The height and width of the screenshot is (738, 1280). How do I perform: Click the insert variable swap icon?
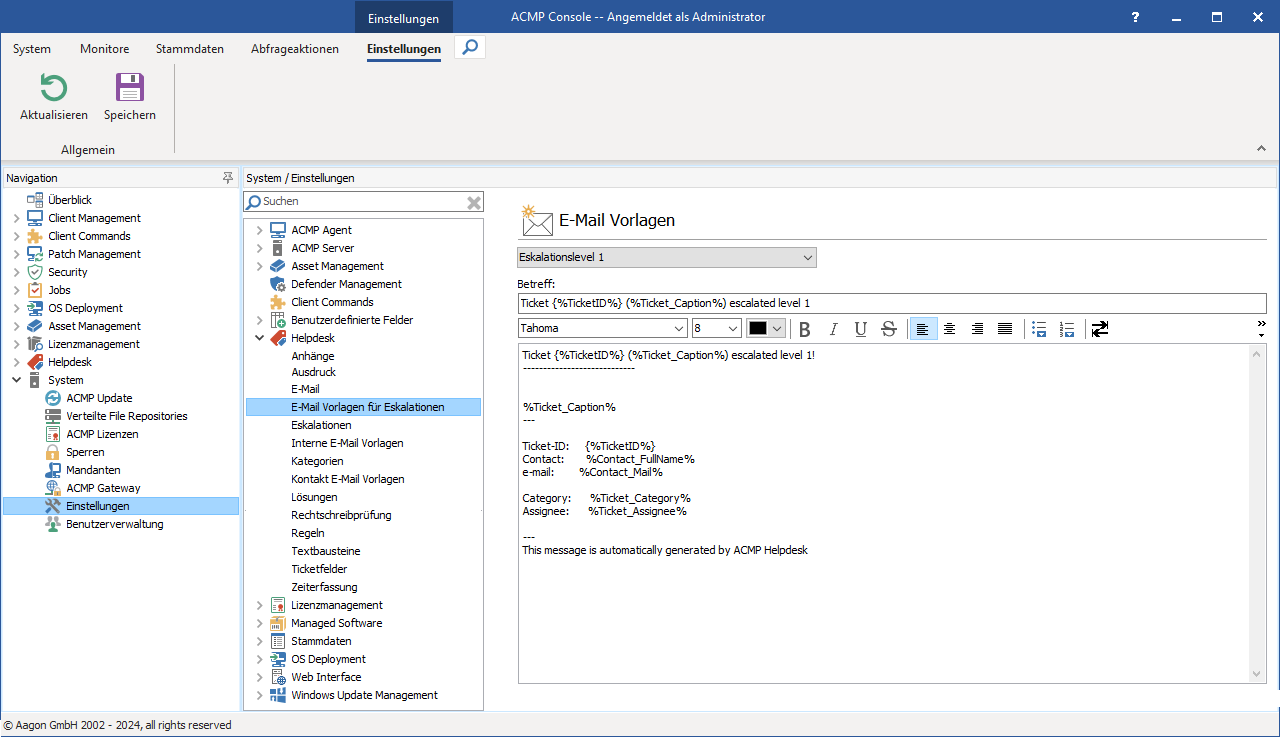pyautogui.click(x=1100, y=329)
